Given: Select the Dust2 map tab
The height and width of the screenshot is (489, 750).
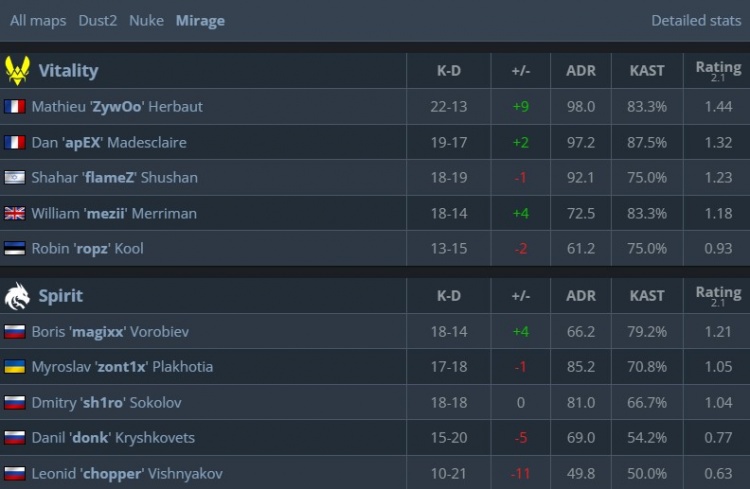Looking at the screenshot, I should 98,20.
